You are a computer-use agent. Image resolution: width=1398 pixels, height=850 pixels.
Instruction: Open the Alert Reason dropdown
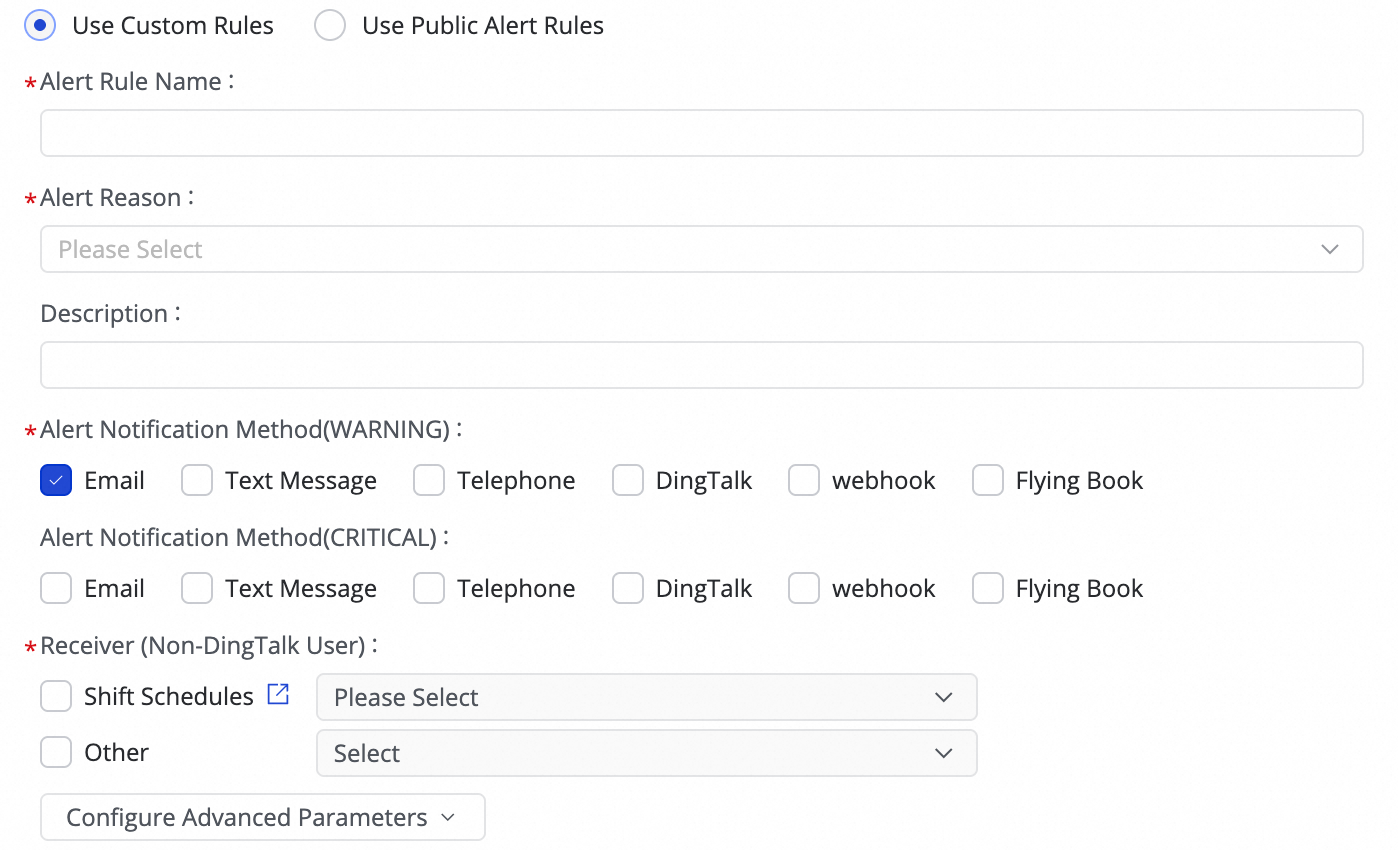[x=701, y=249]
